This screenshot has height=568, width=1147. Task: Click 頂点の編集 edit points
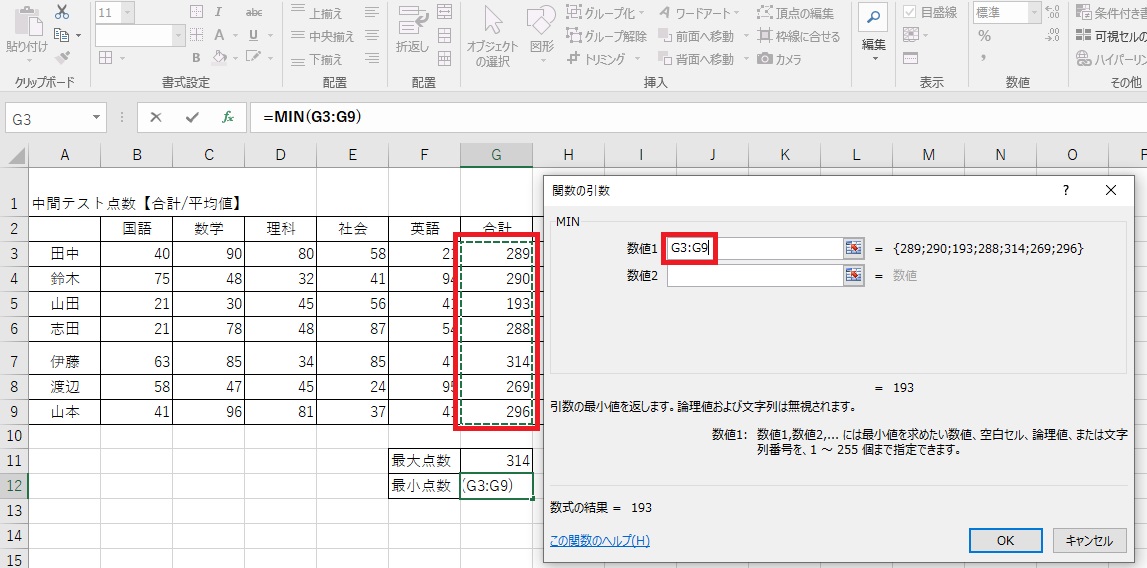(x=795, y=12)
